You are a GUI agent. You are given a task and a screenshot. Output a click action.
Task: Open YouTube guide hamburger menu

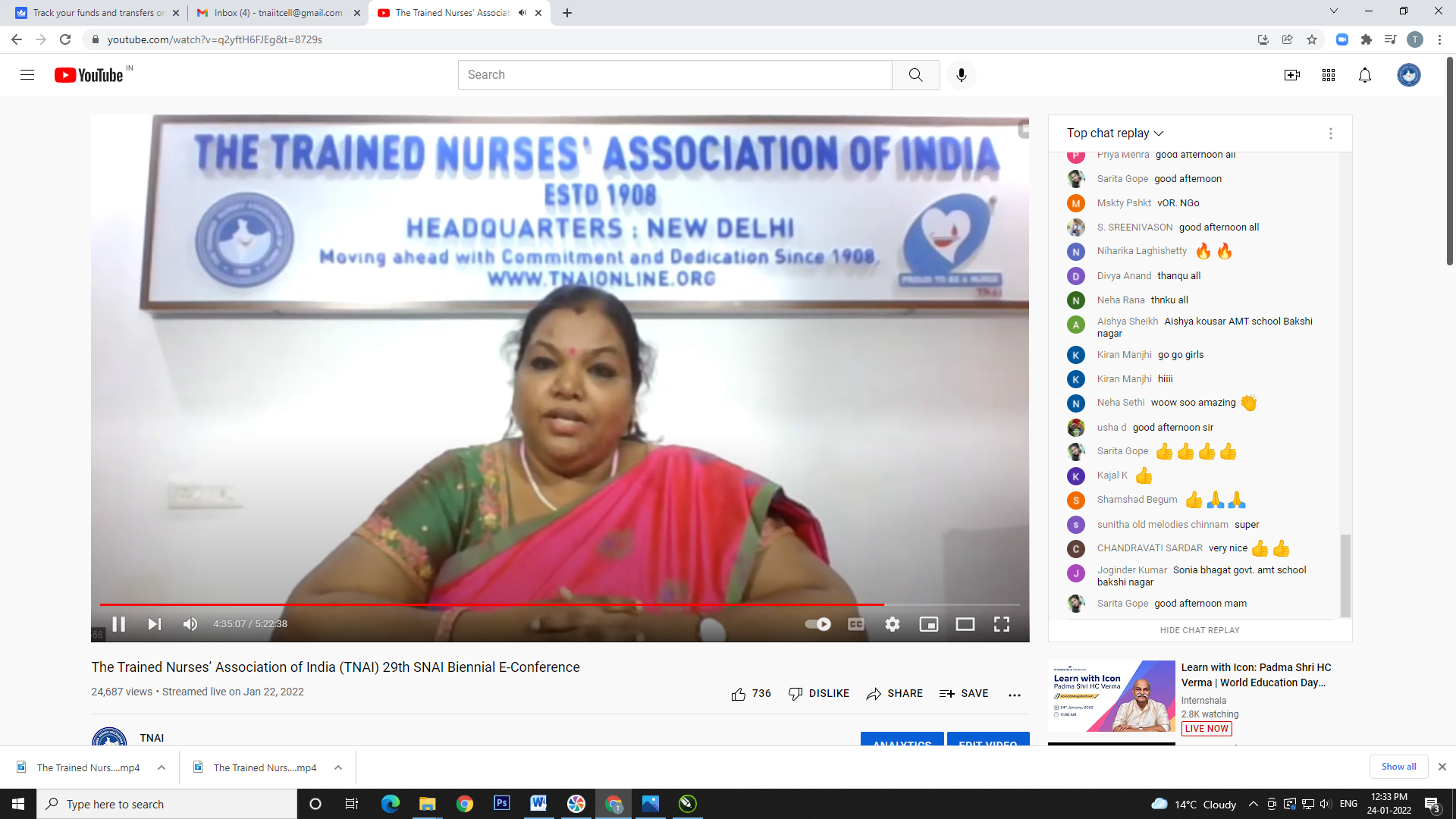27,75
